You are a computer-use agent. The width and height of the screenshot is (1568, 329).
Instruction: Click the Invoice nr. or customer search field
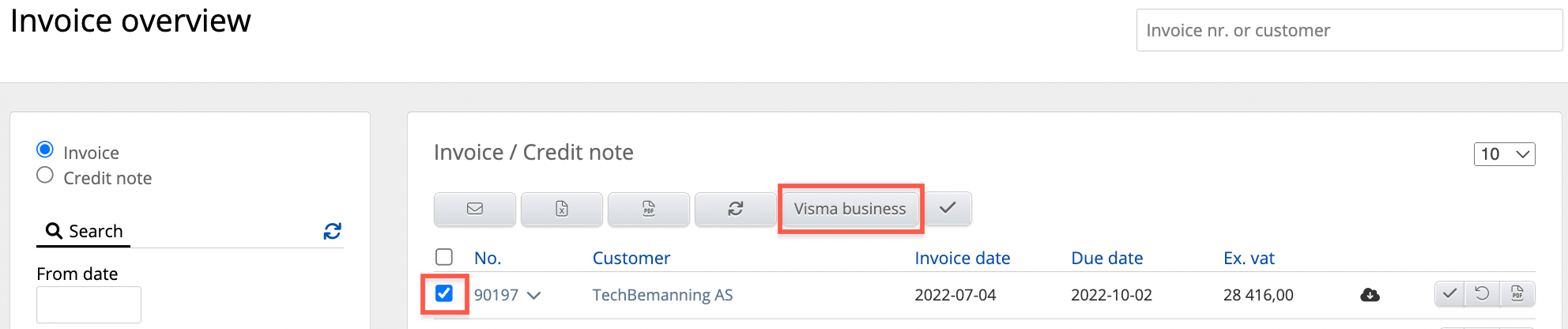pyautogui.click(x=1348, y=31)
